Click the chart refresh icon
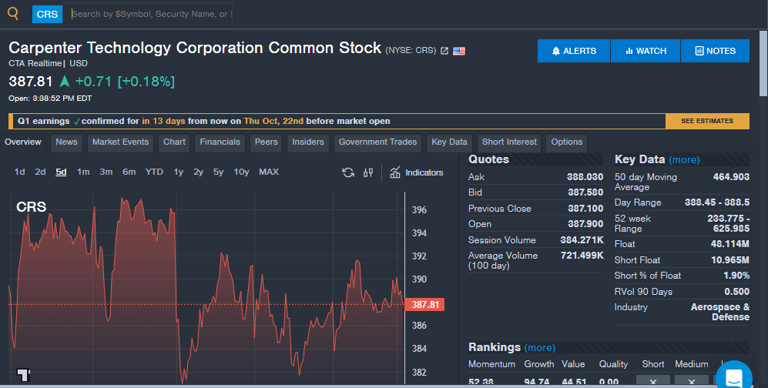This screenshot has width=768, height=388. tap(348, 172)
